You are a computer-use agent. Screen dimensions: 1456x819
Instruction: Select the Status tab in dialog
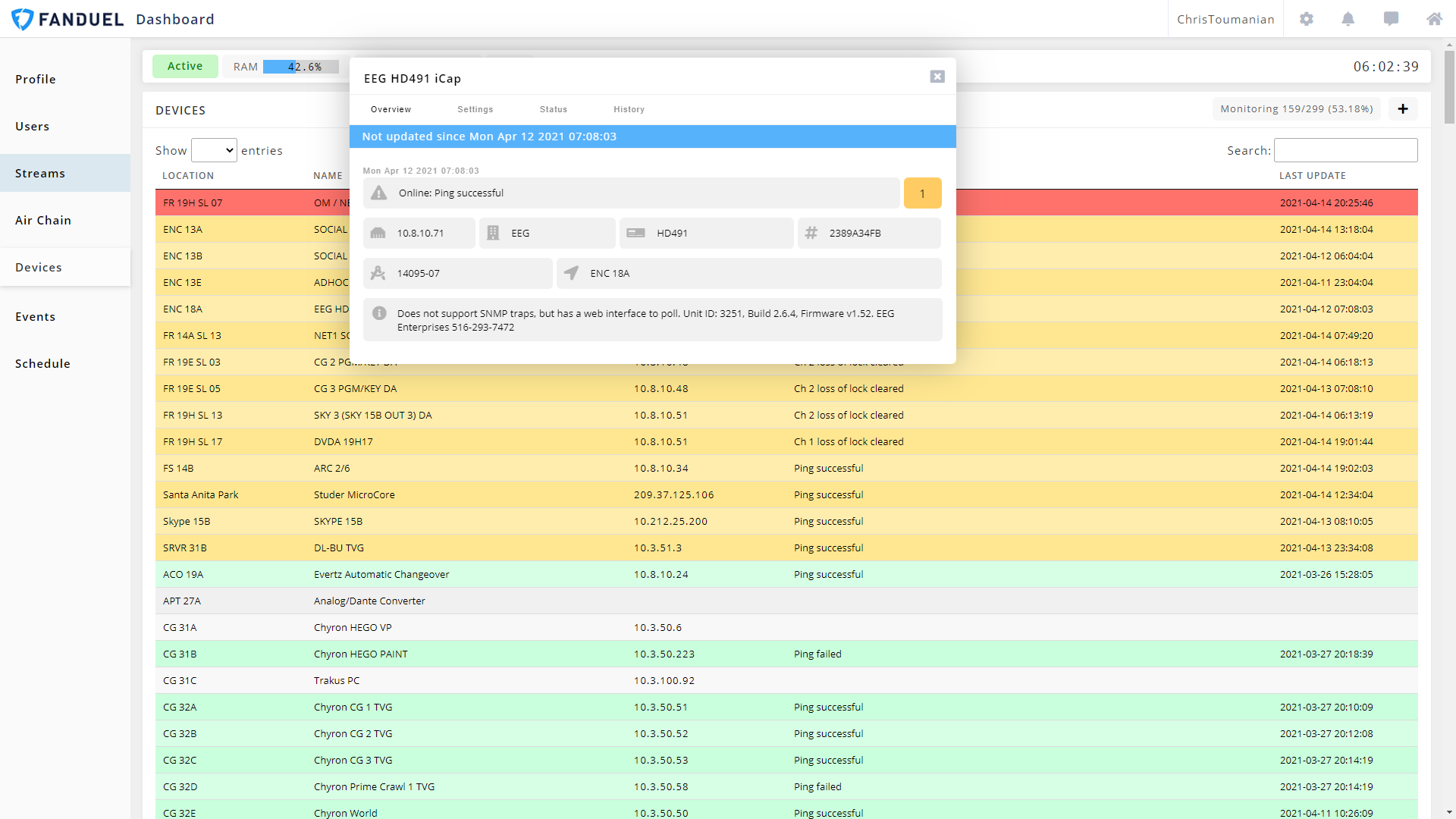(x=554, y=109)
